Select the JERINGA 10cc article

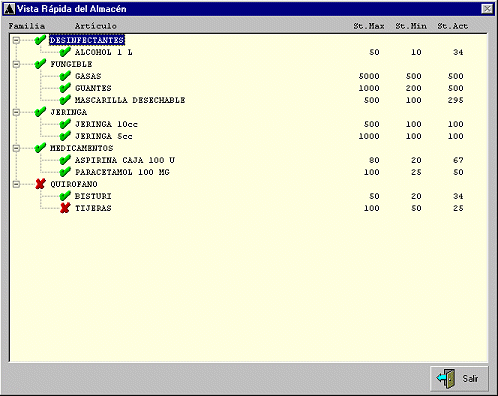pos(106,124)
